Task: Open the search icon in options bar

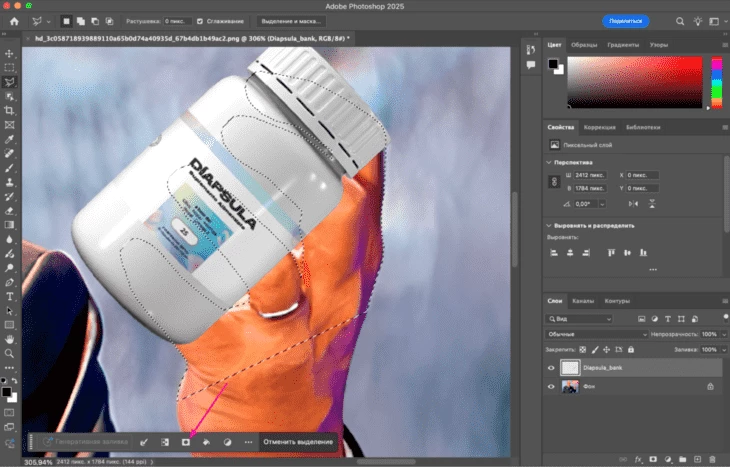Action: coord(680,21)
